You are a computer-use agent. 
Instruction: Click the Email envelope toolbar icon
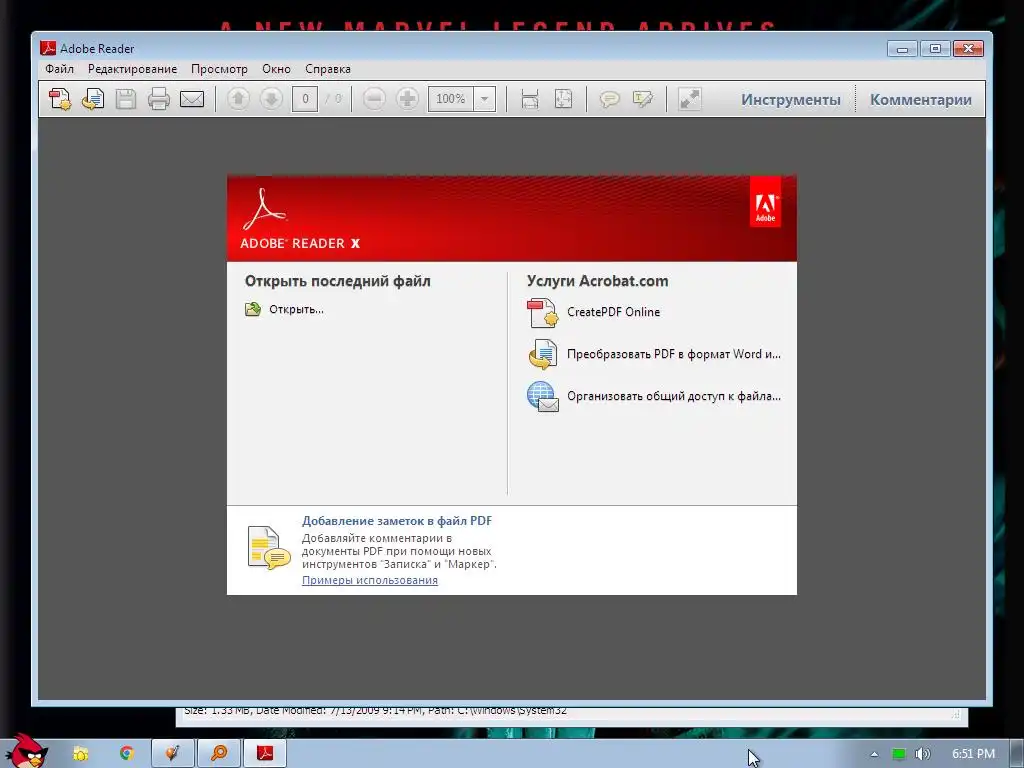pyautogui.click(x=192, y=99)
